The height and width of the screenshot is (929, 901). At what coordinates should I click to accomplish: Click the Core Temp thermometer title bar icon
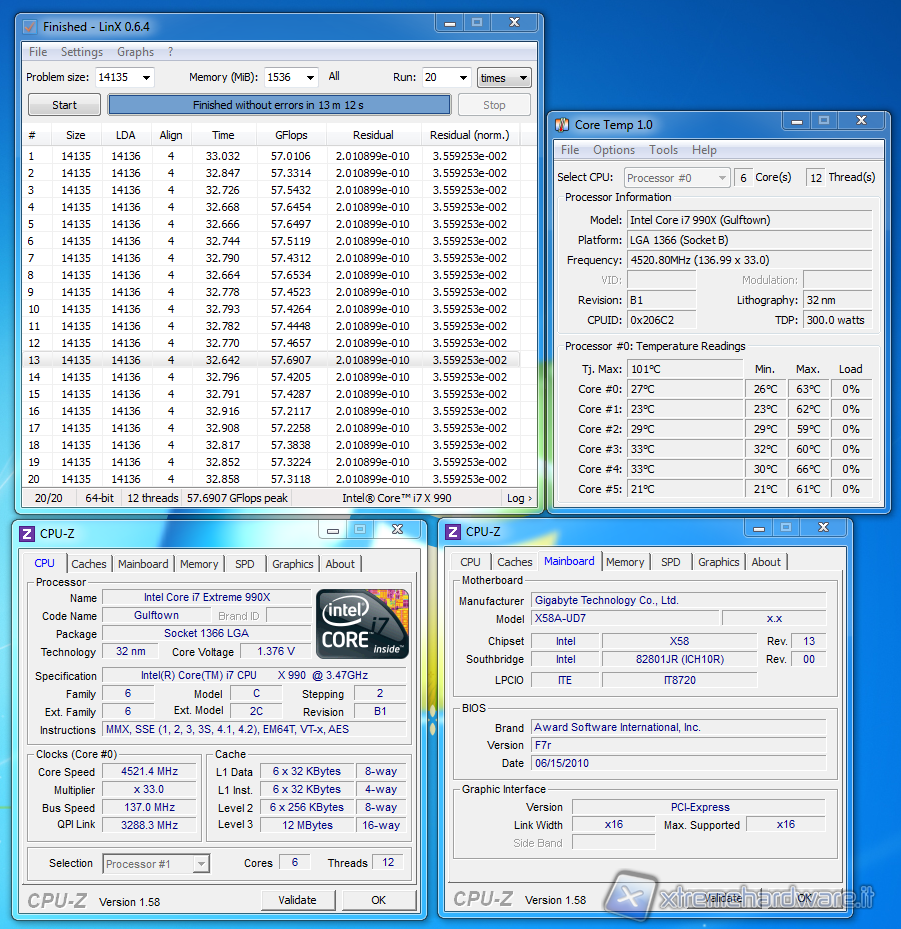tap(562, 125)
